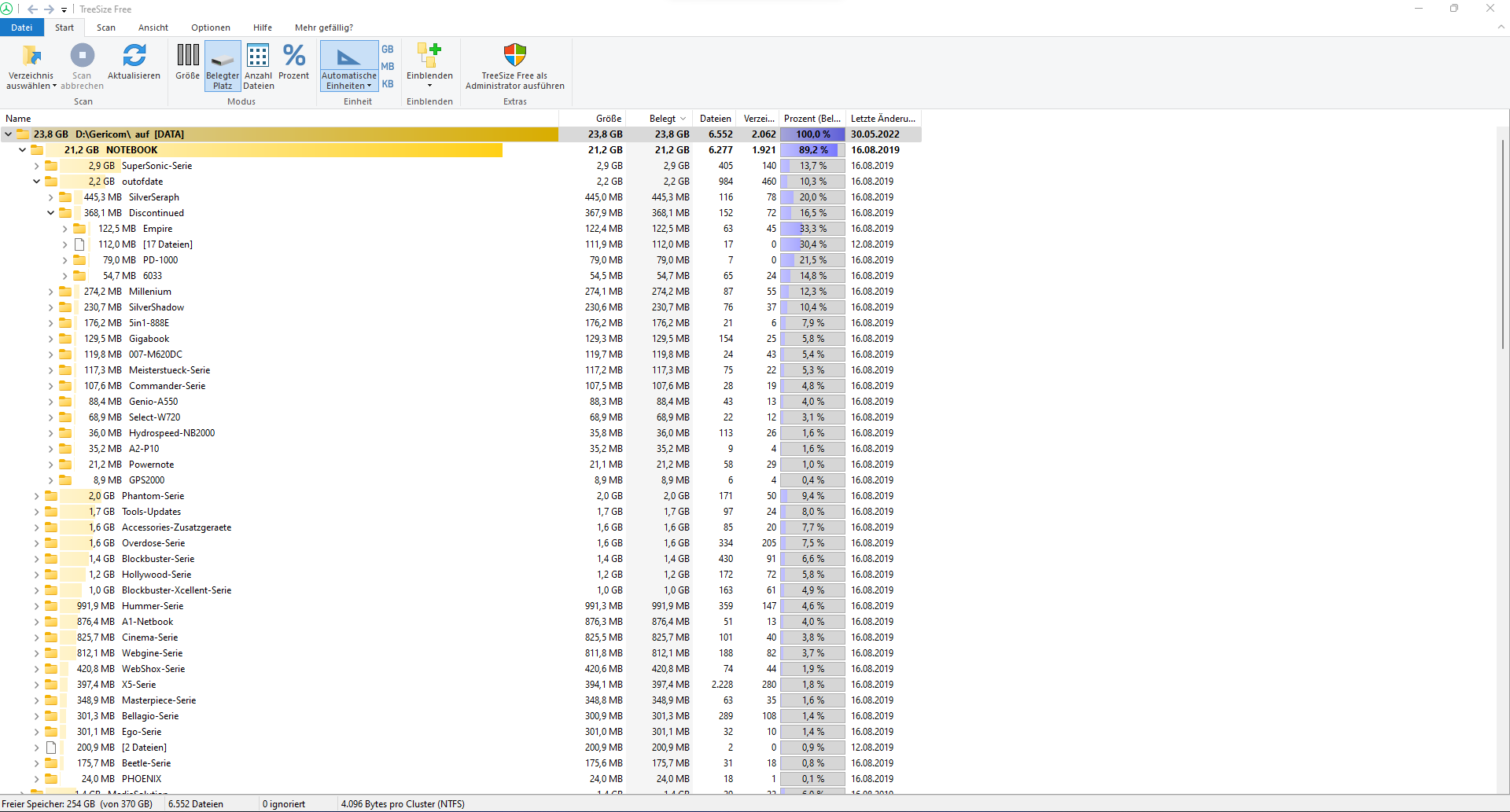The height and width of the screenshot is (812, 1510).
Task: Expand the SilverSeraph folder
Action: [50, 197]
